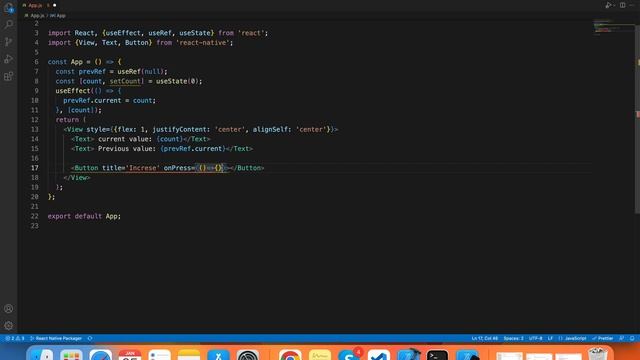Click 'justifyContent' in the View style
640x360 pixels.
pyautogui.click(x=180, y=129)
